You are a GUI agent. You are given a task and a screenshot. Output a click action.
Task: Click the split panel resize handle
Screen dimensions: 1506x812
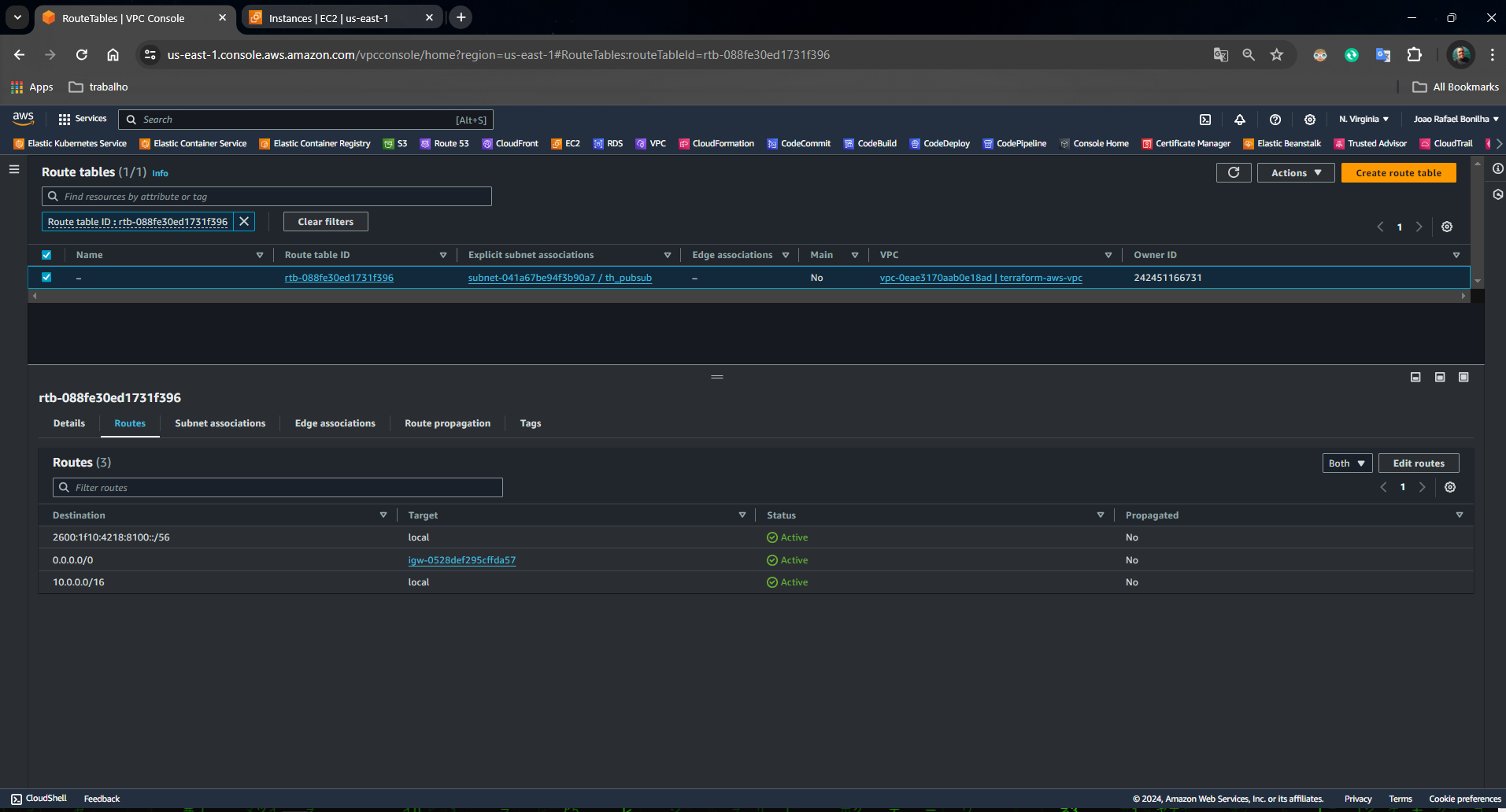click(x=717, y=377)
